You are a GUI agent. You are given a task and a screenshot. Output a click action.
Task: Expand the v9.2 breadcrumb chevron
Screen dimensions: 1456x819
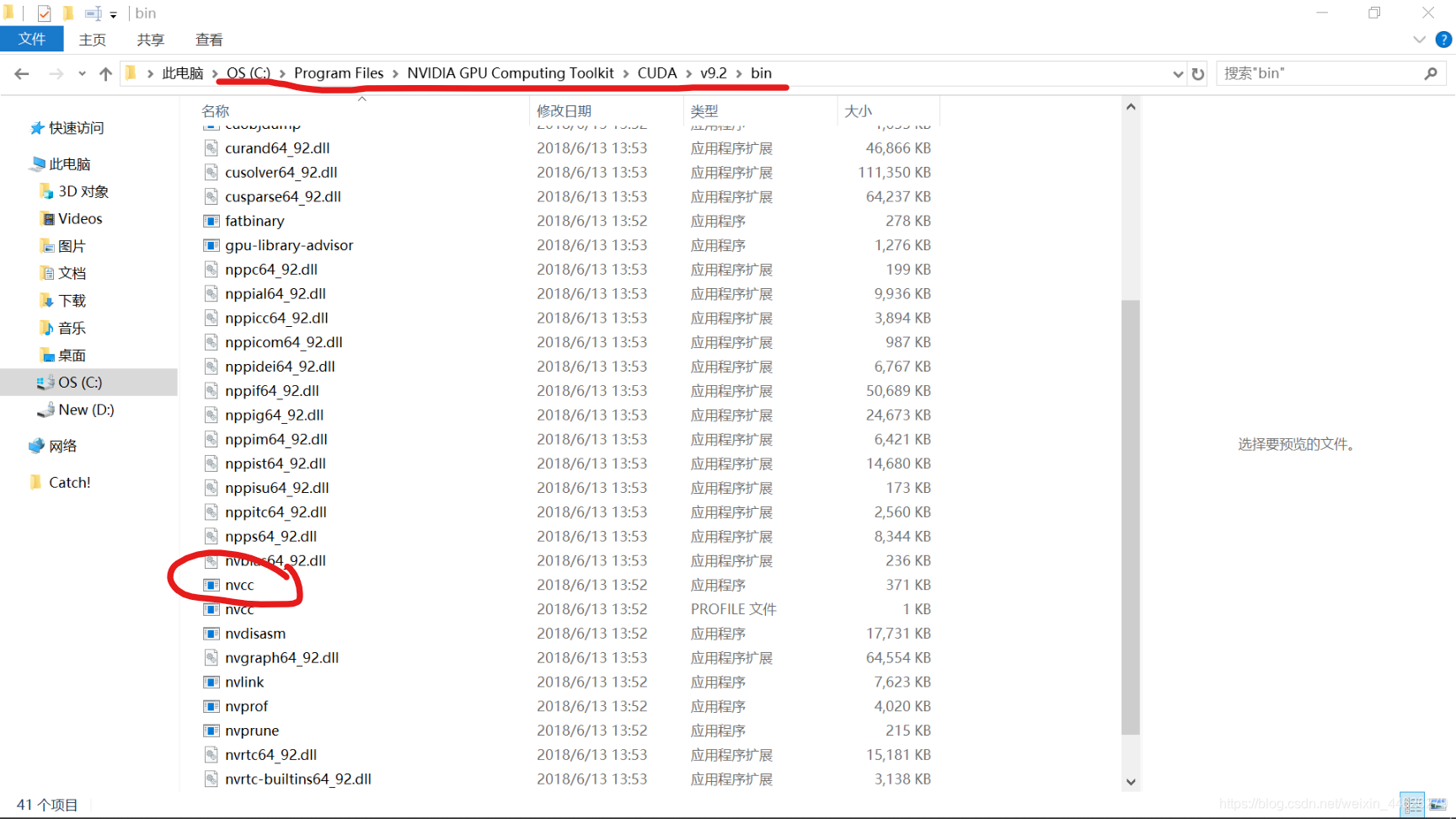739,74
